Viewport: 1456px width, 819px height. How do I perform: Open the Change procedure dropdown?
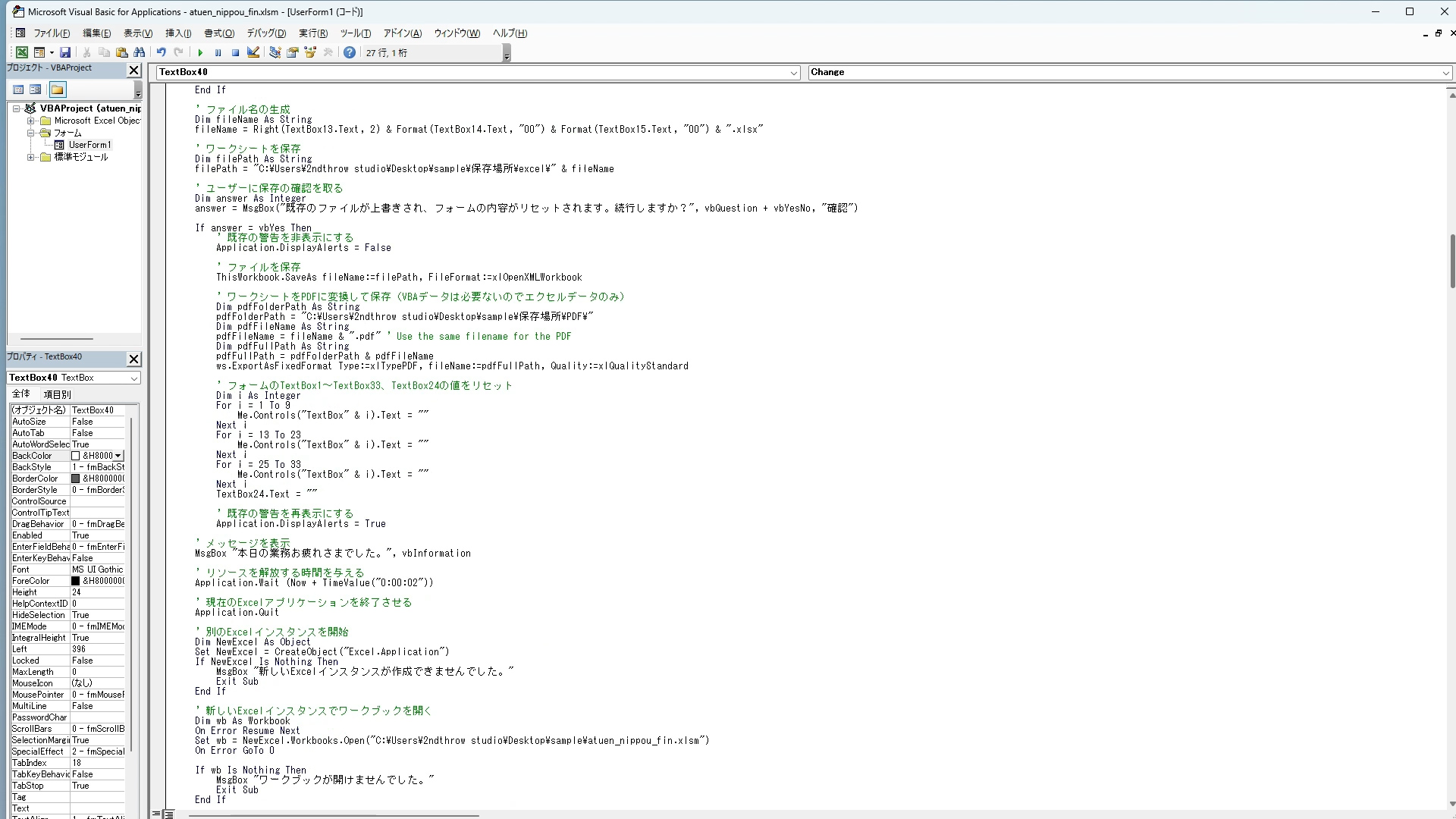click(x=1445, y=73)
